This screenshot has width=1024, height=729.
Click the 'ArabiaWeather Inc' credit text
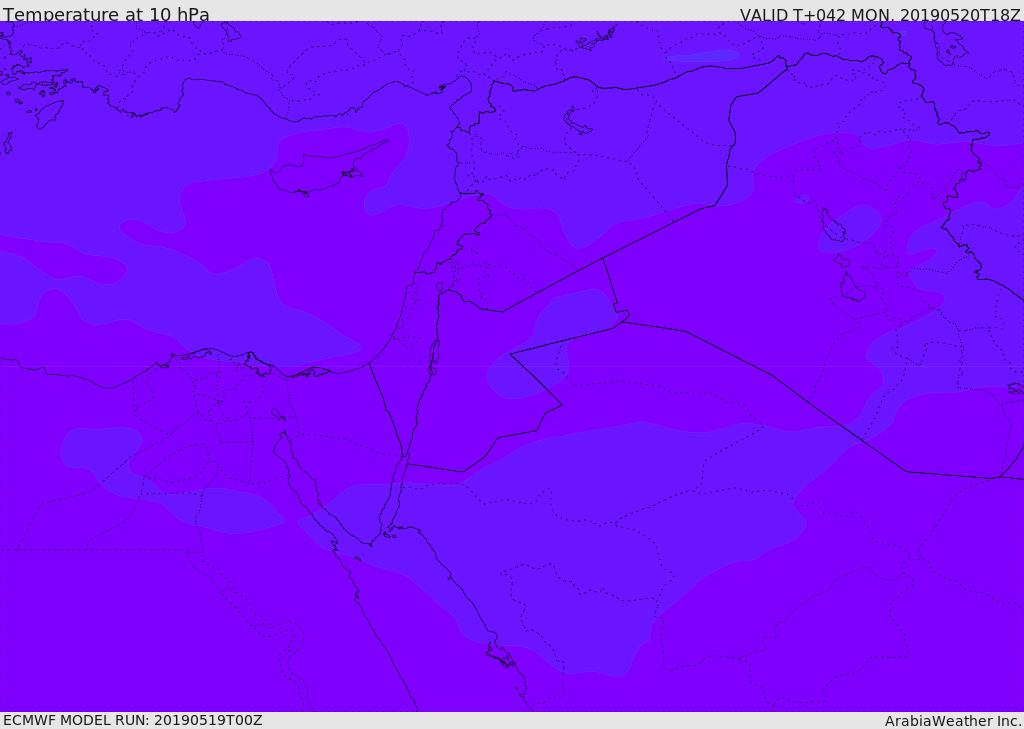(x=952, y=721)
